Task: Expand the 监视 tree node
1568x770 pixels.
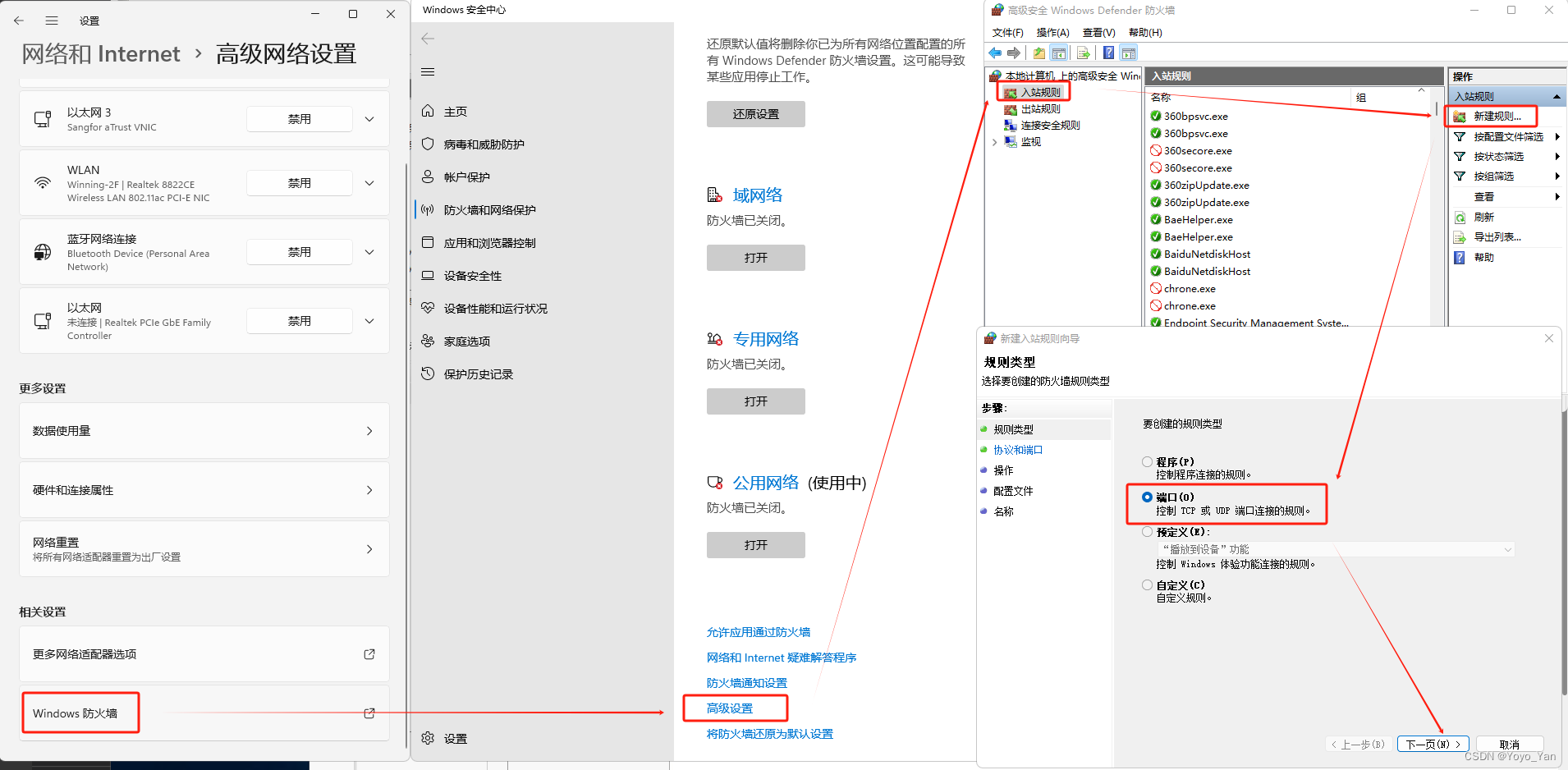Action: pyautogui.click(x=995, y=142)
